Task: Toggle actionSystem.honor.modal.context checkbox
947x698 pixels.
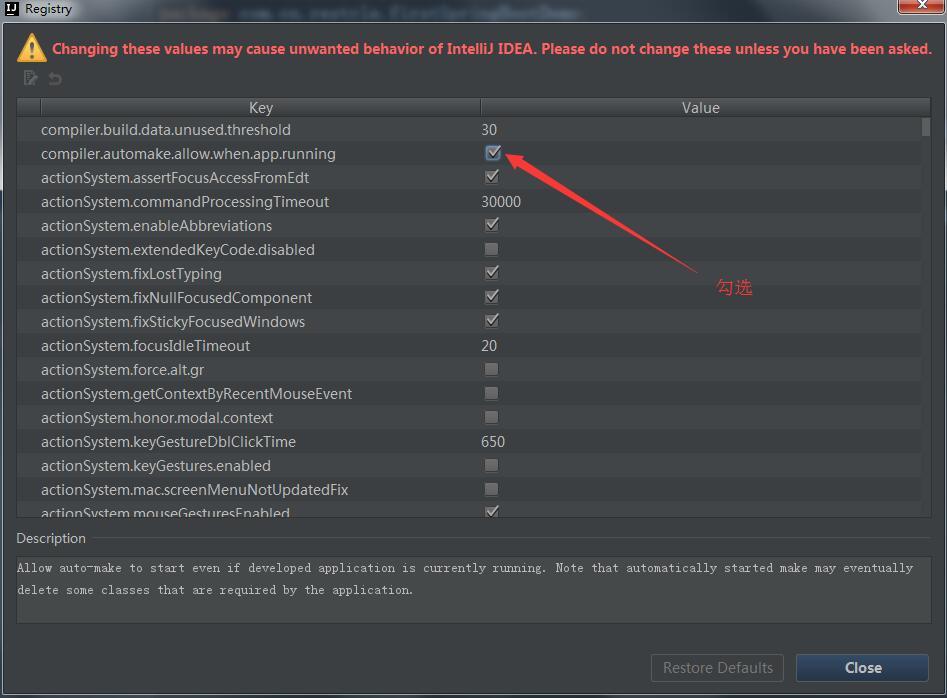Action: pyautogui.click(x=492, y=417)
